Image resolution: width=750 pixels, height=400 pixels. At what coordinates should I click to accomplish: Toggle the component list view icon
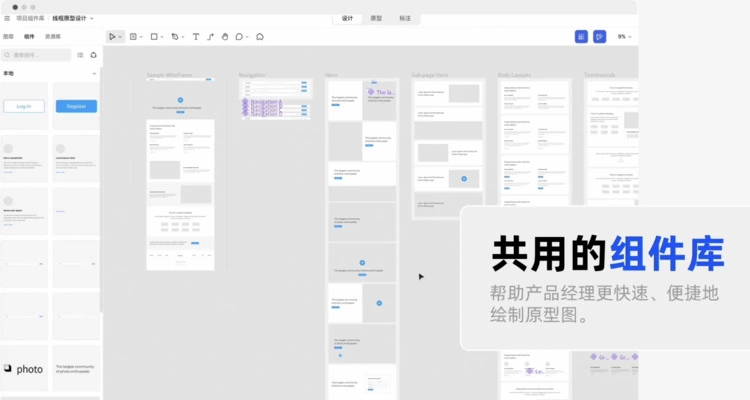click(x=80, y=55)
